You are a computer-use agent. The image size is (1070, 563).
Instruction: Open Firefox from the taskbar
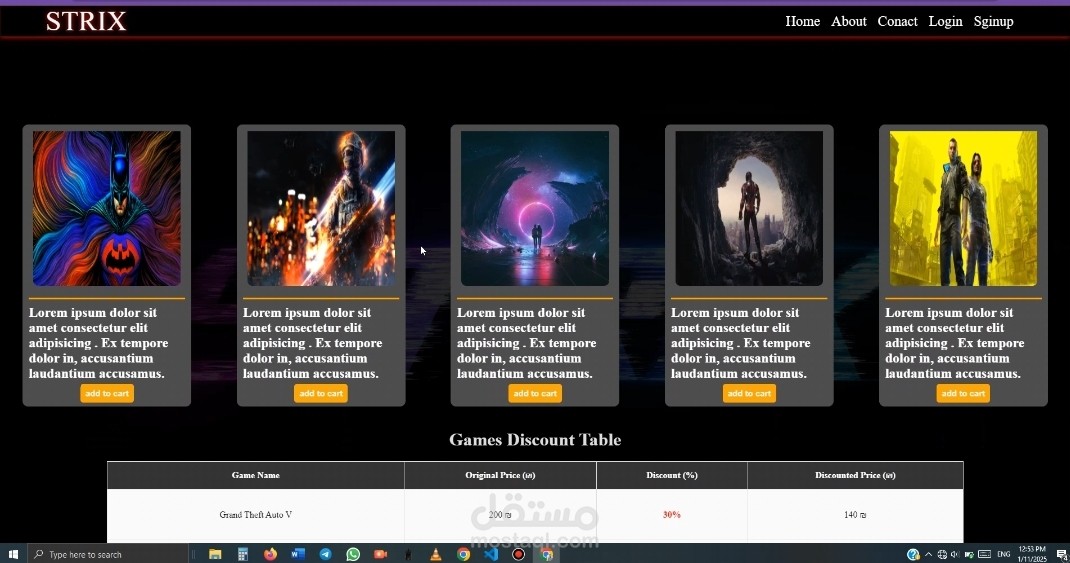point(270,554)
